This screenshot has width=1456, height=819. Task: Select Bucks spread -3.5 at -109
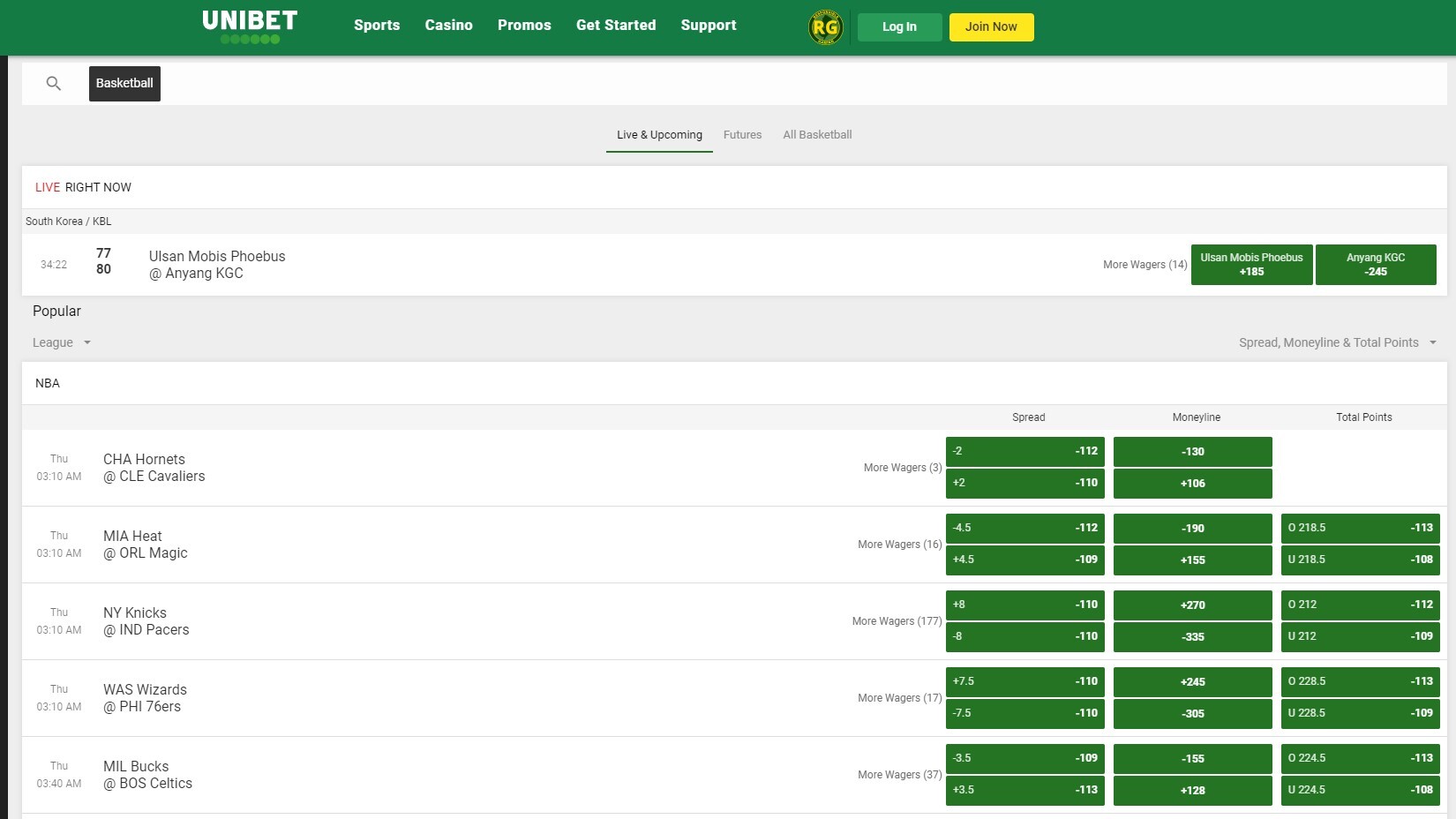pos(1025,758)
